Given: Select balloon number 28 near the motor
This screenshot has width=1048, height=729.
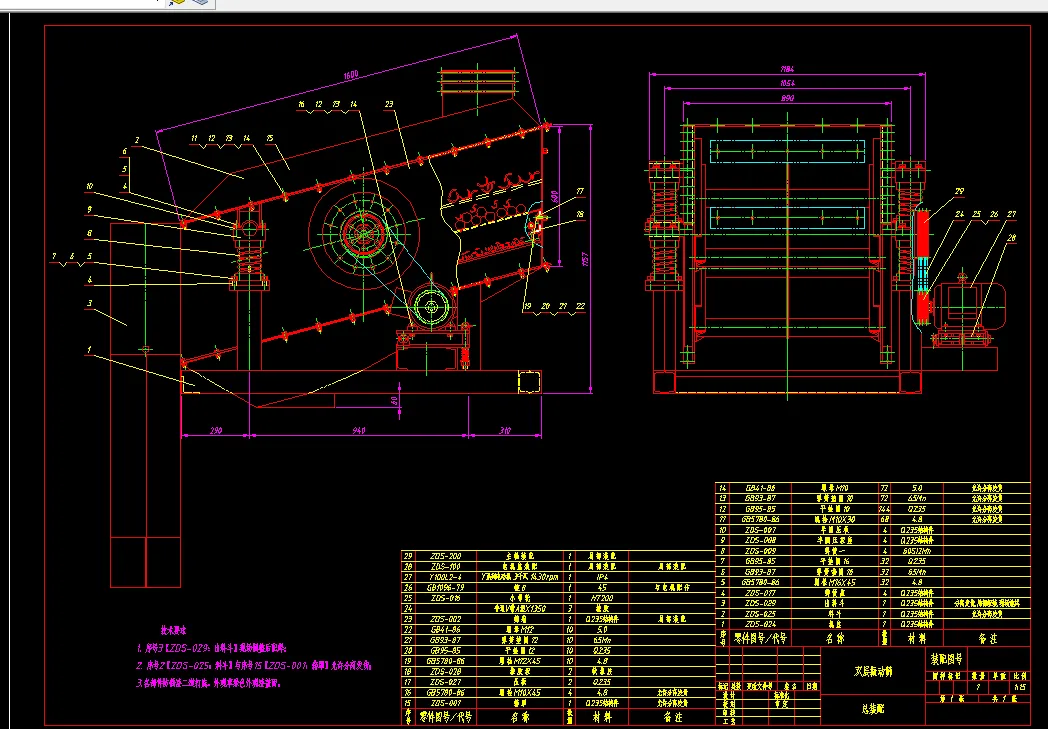Looking at the screenshot, I should pyautogui.click(x=1011, y=238).
